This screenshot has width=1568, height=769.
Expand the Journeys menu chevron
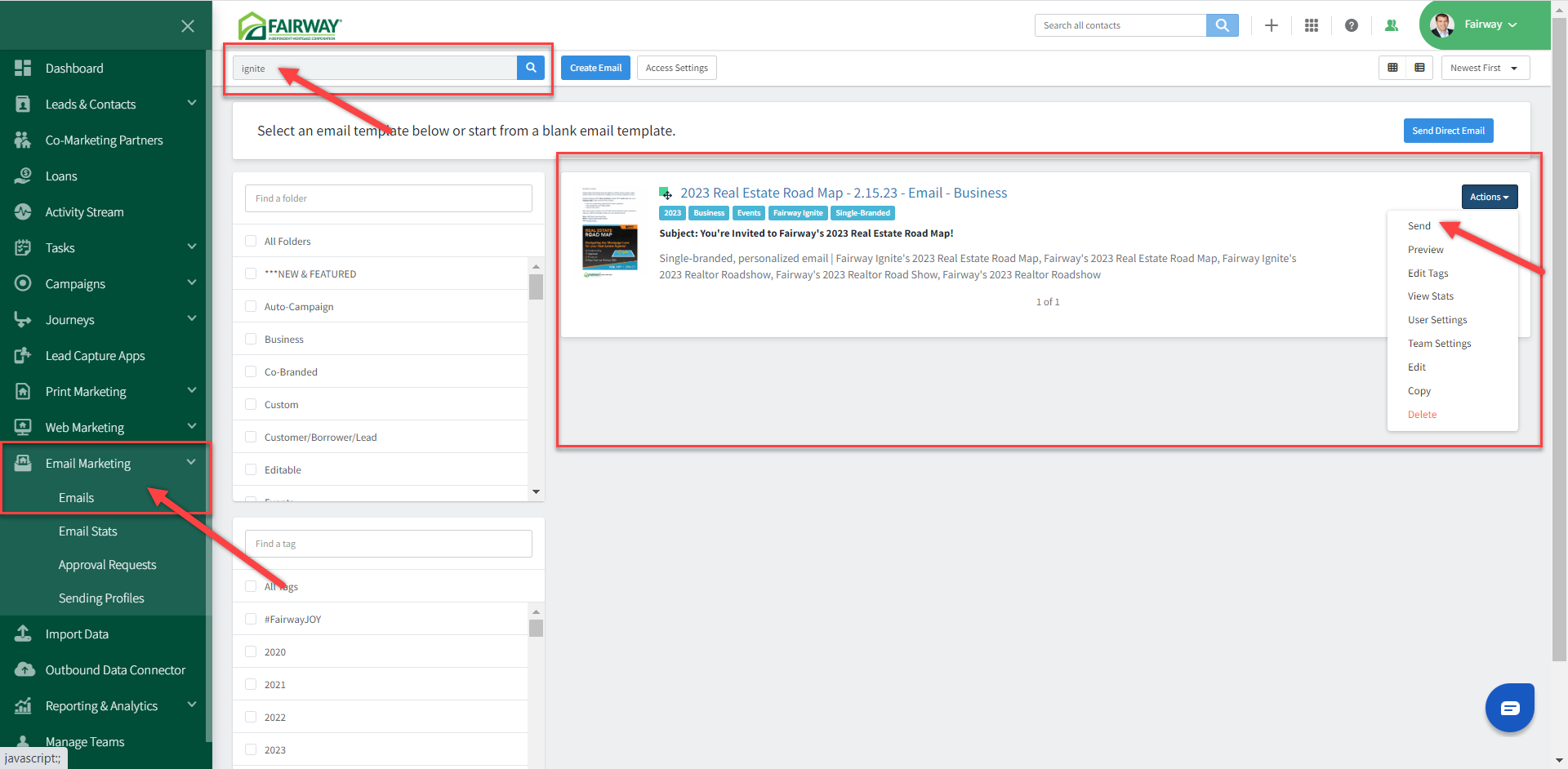pos(192,318)
